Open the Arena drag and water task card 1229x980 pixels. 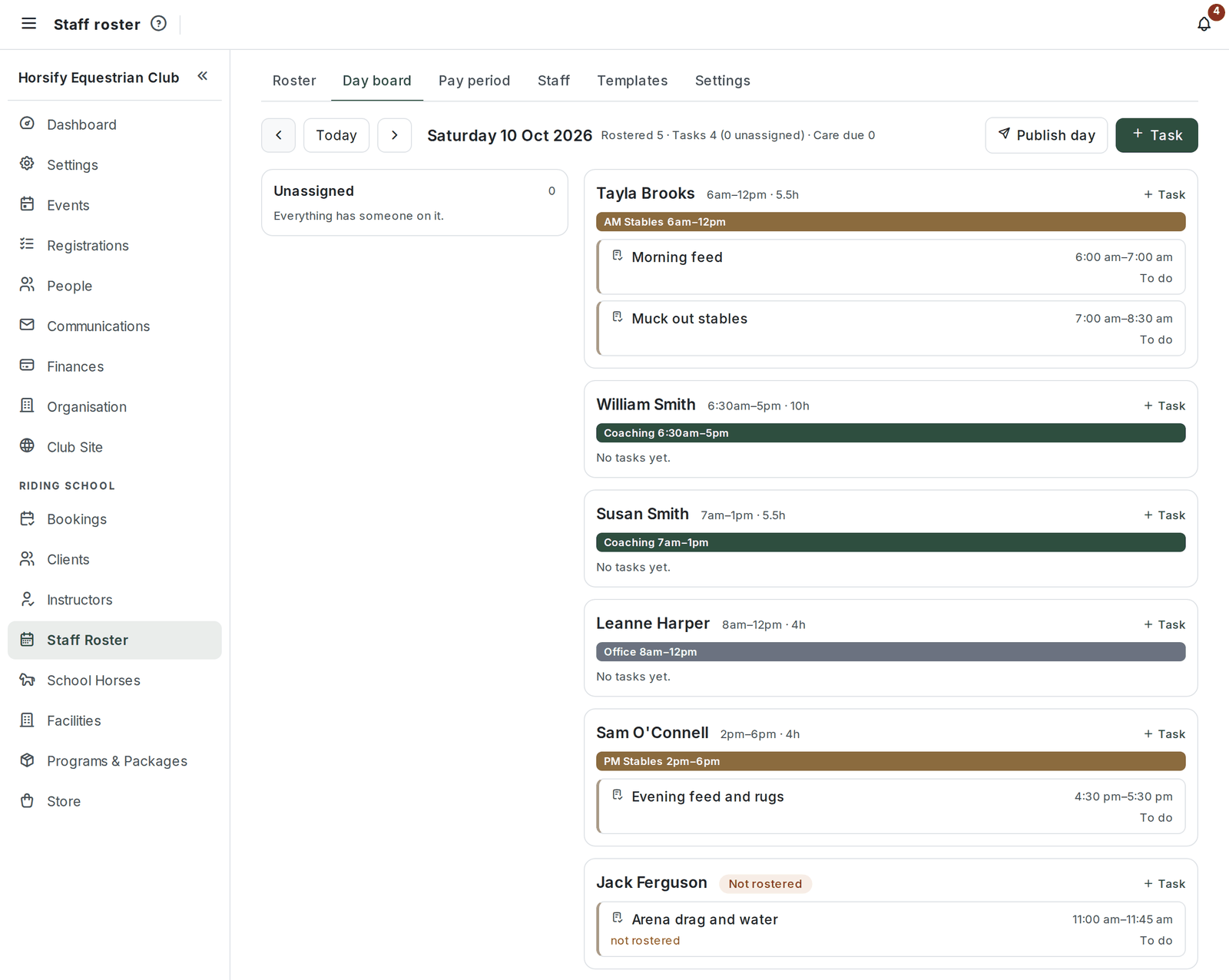pos(891,929)
